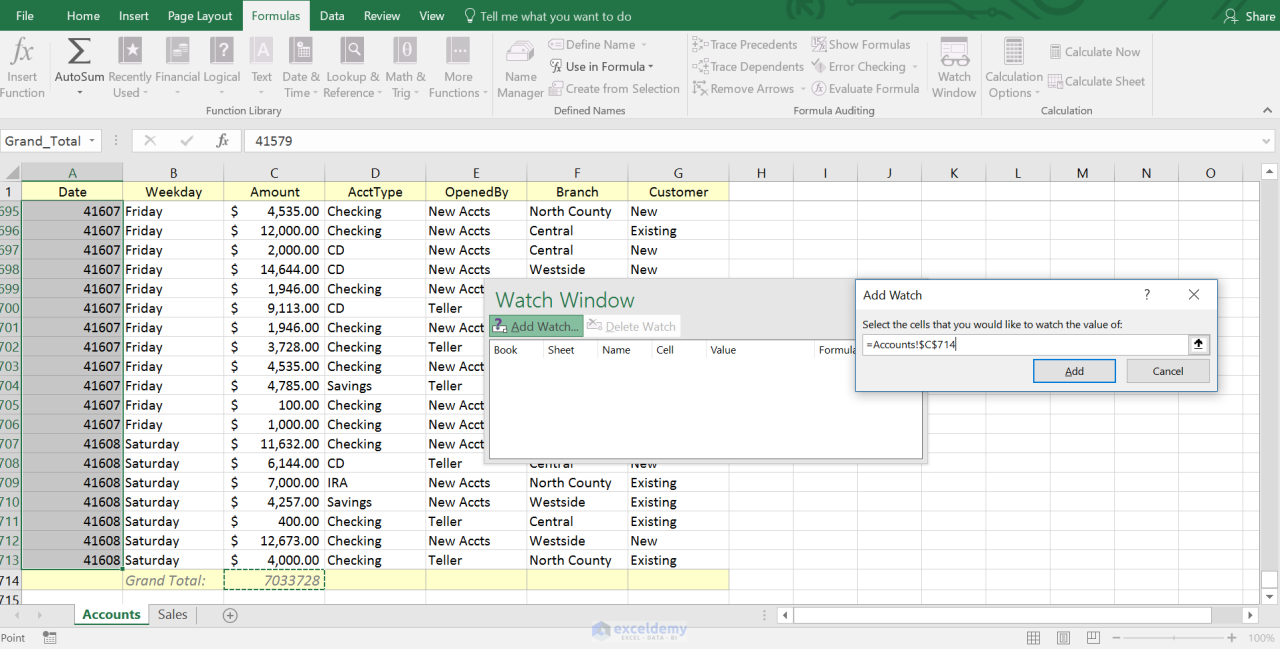Viewport: 1280px width, 649px height.
Task: Click Add in the Add Watch dialog
Action: (x=1074, y=370)
